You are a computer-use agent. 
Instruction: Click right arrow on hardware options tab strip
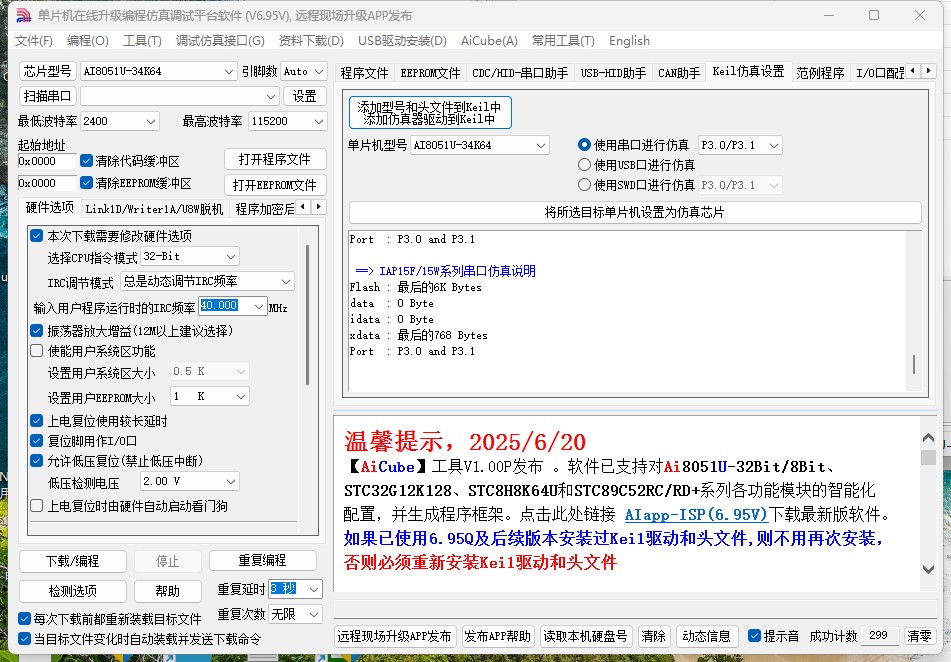pyautogui.click(x=318, y=207)
